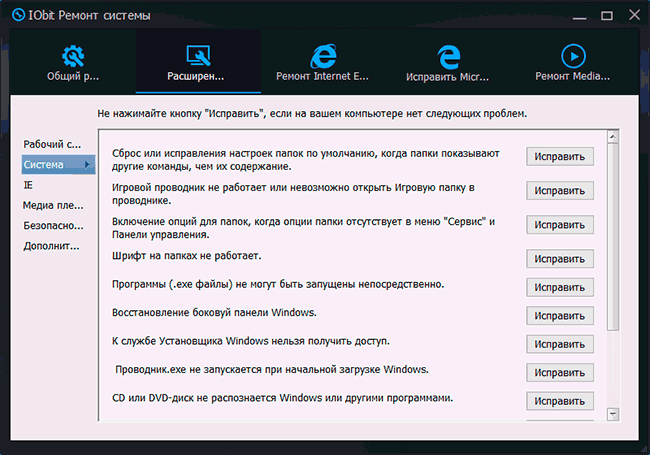
Task: Click the scrollbar down arrow
Action: pos(613,414)
